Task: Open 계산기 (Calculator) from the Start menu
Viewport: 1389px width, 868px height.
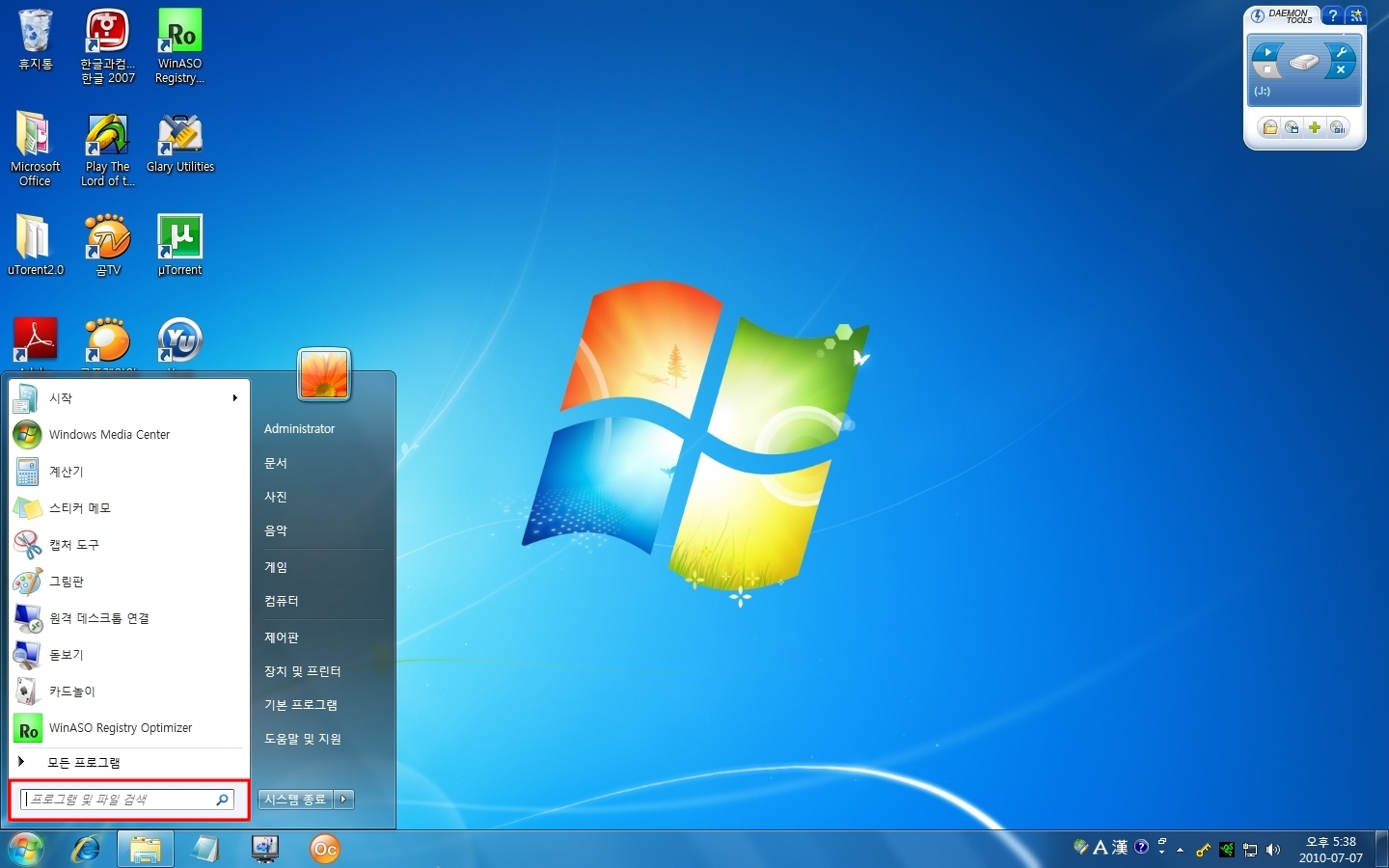Action: tap(129, 472)
